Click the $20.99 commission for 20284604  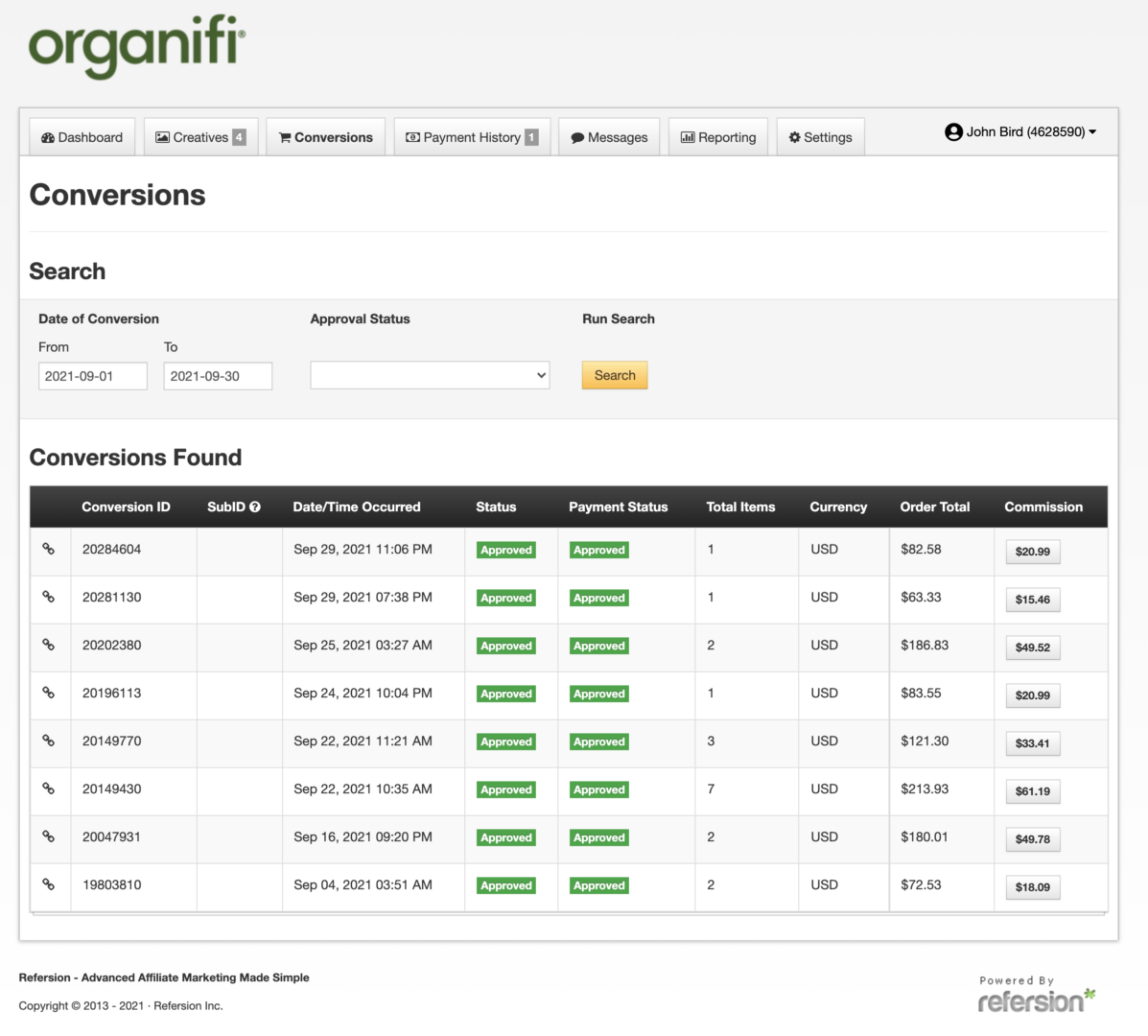[1032, 552]
